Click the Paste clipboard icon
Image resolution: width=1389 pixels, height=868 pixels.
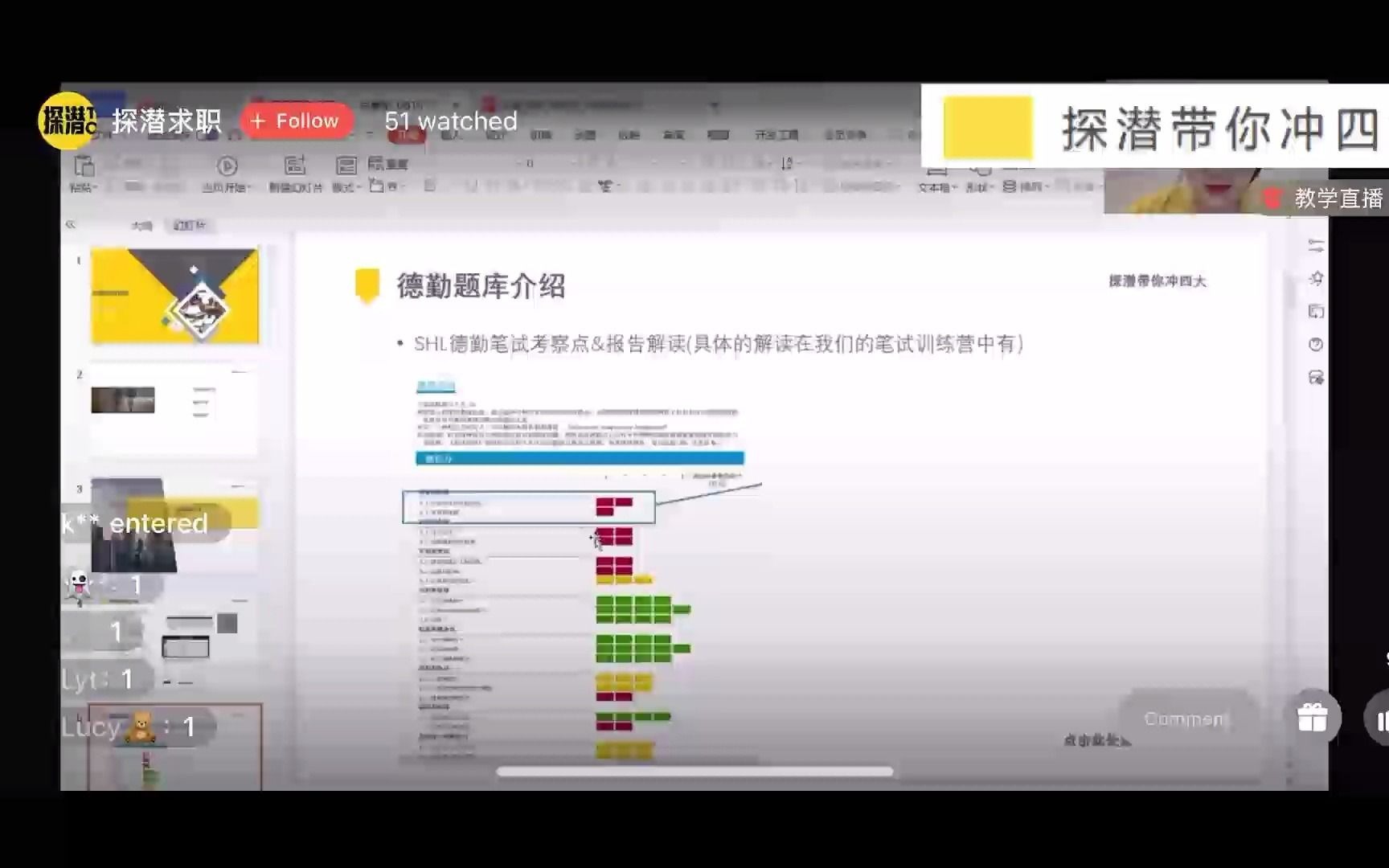pyautogui.click(x=84, y=166)
